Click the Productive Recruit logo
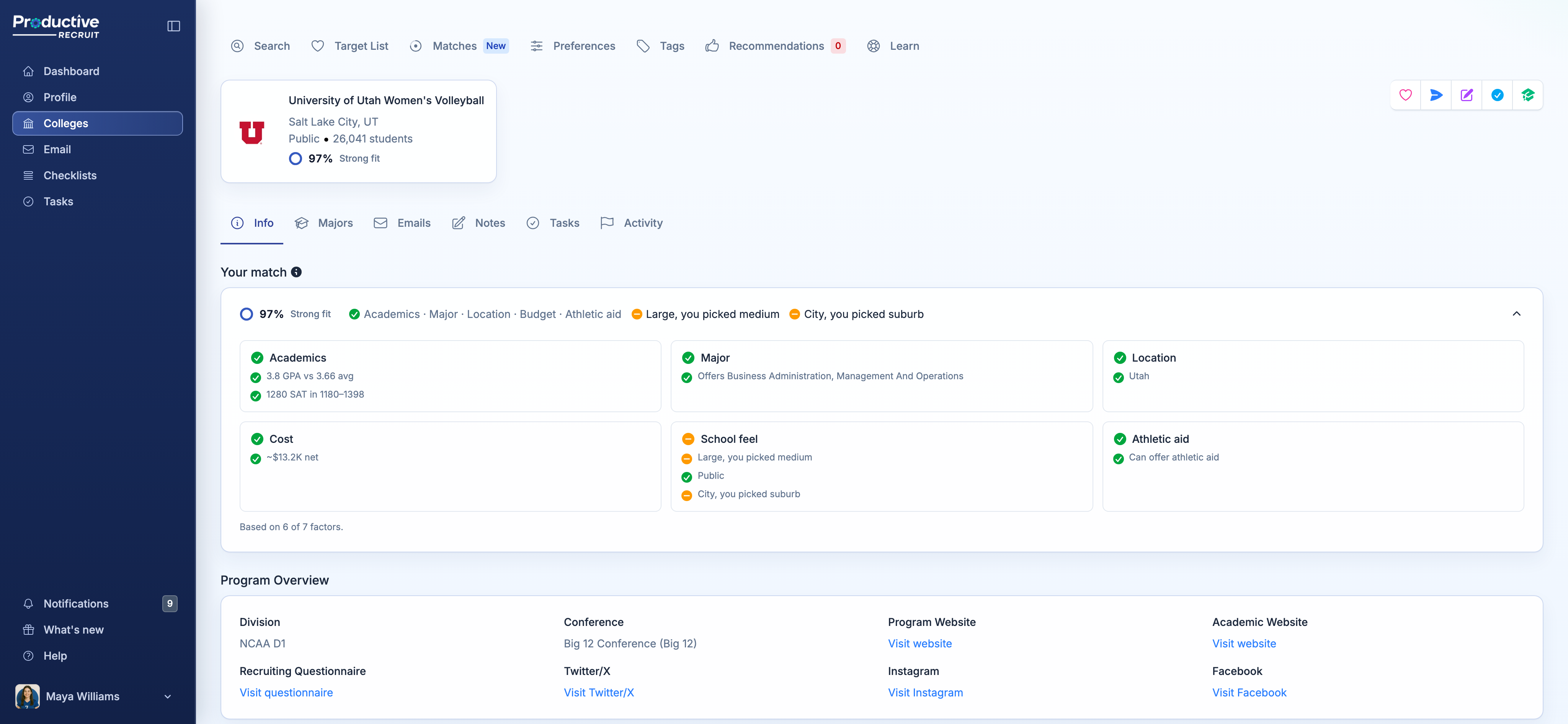The height and width of the screenshot is (724, 1568). pos(56,26)
